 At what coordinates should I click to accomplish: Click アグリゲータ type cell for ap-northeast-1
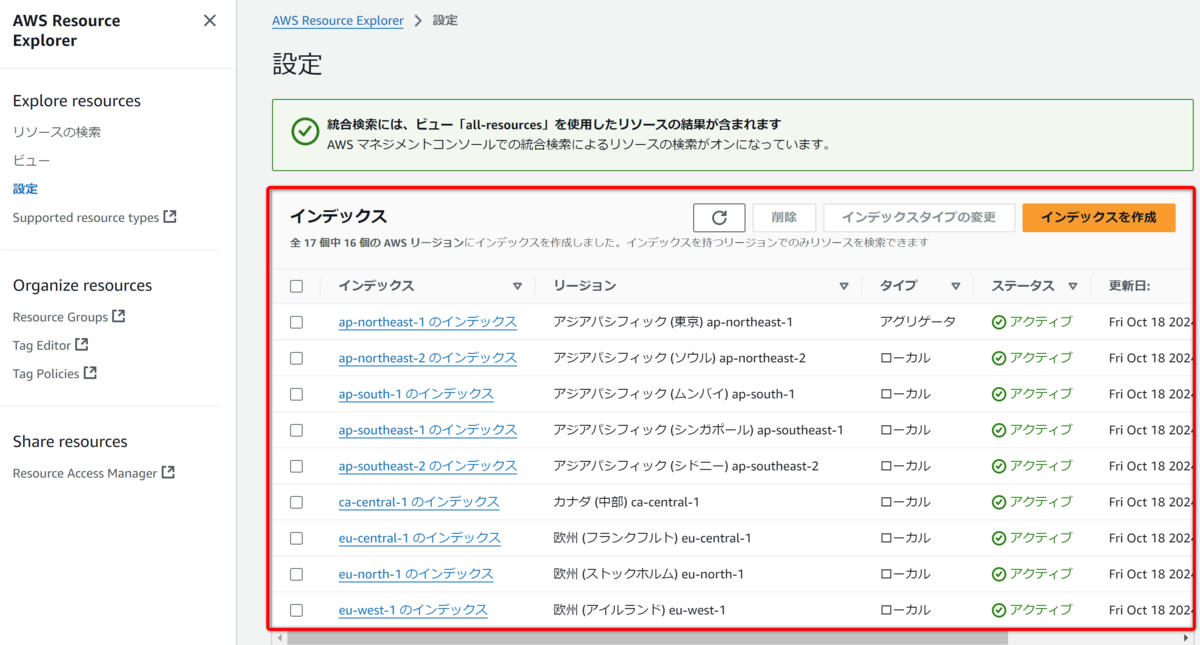point(918,322)
